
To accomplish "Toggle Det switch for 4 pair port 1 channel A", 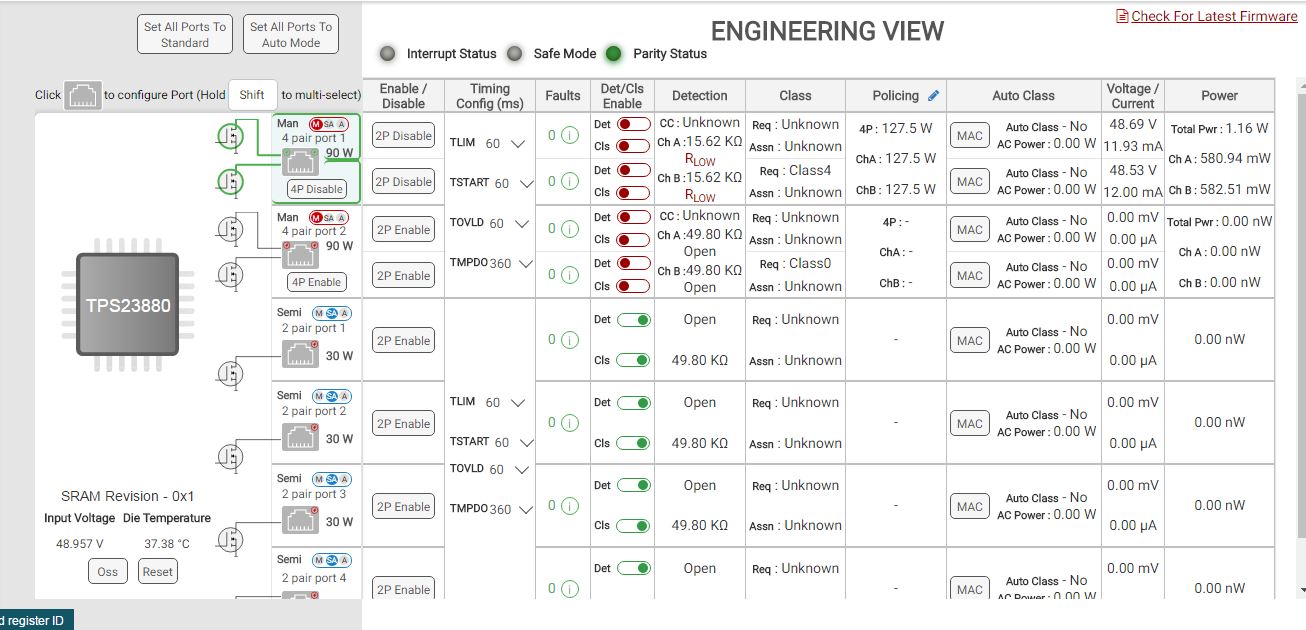I will tap(633, 124).
